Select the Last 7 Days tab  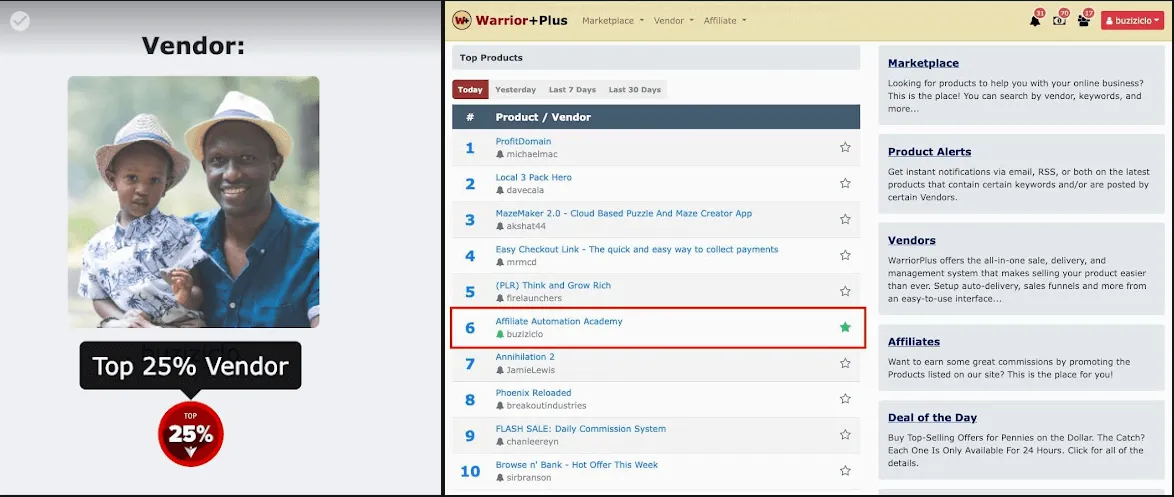(x=572, y=90)
